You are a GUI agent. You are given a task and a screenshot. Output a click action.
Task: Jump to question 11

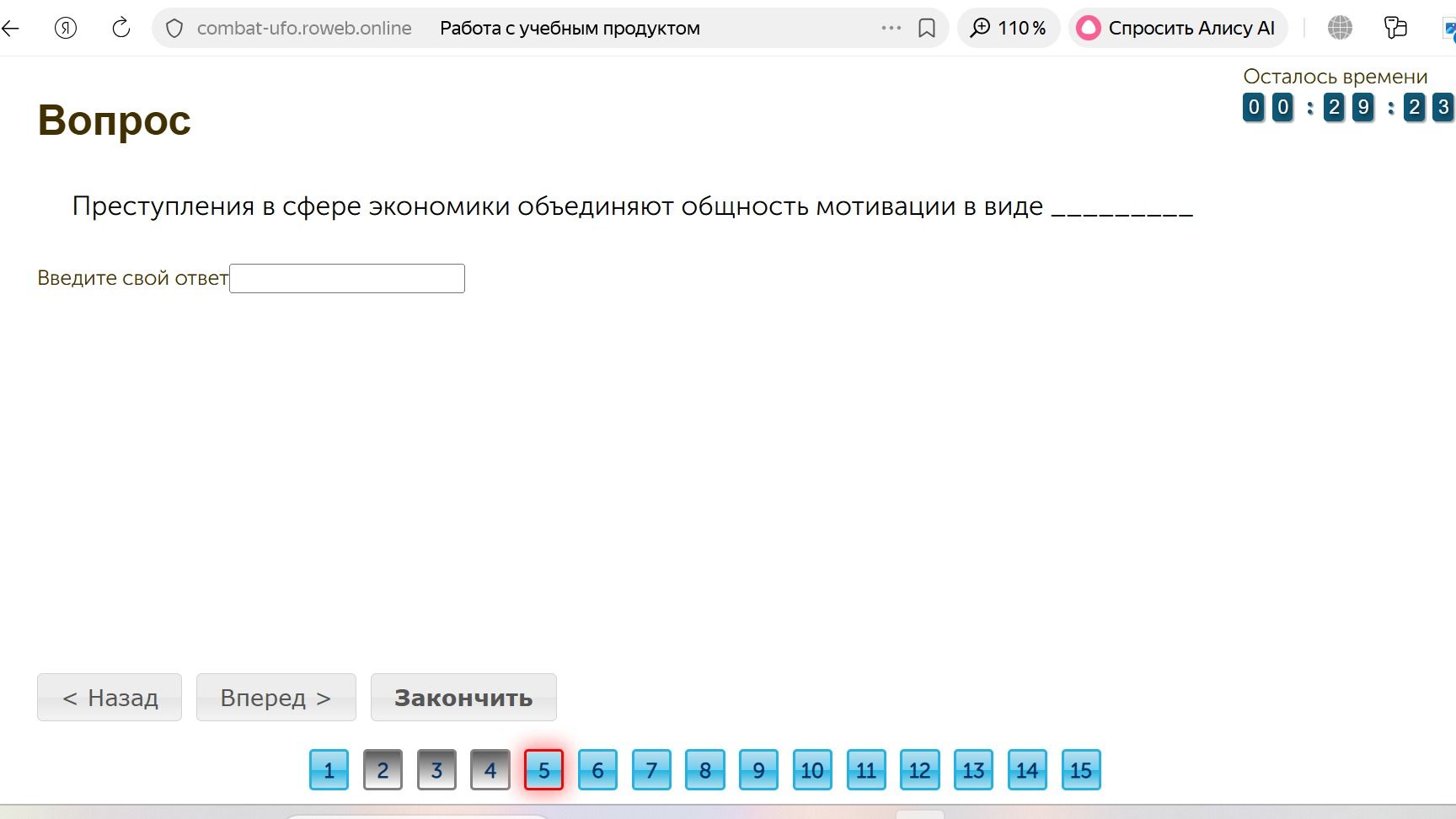coord(866,770)
